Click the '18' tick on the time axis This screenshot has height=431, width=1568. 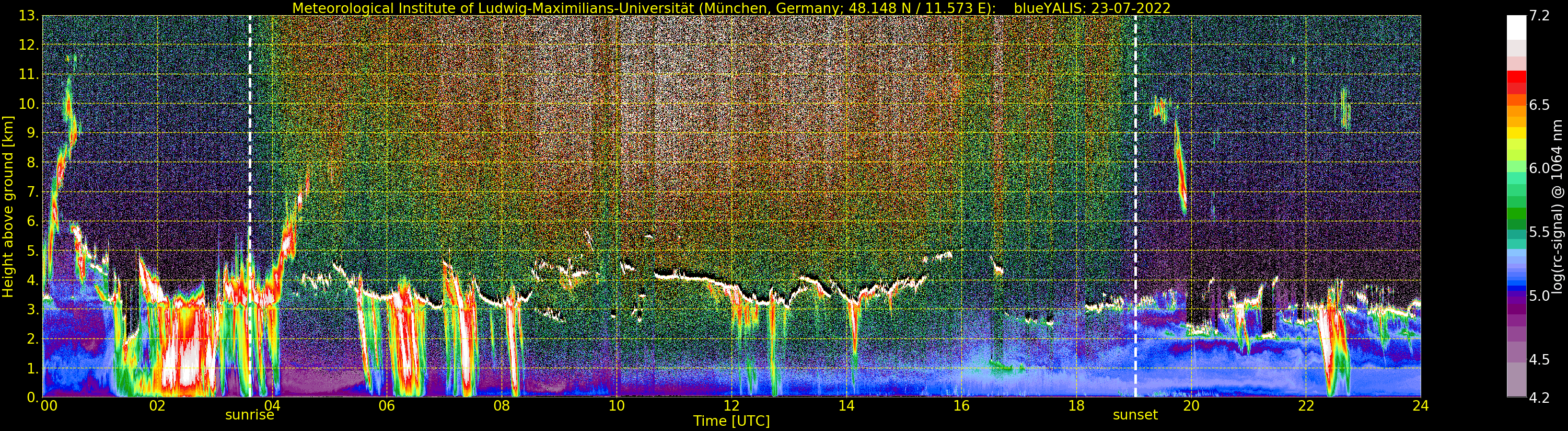pyautogui.click(x=1076, y=406)
